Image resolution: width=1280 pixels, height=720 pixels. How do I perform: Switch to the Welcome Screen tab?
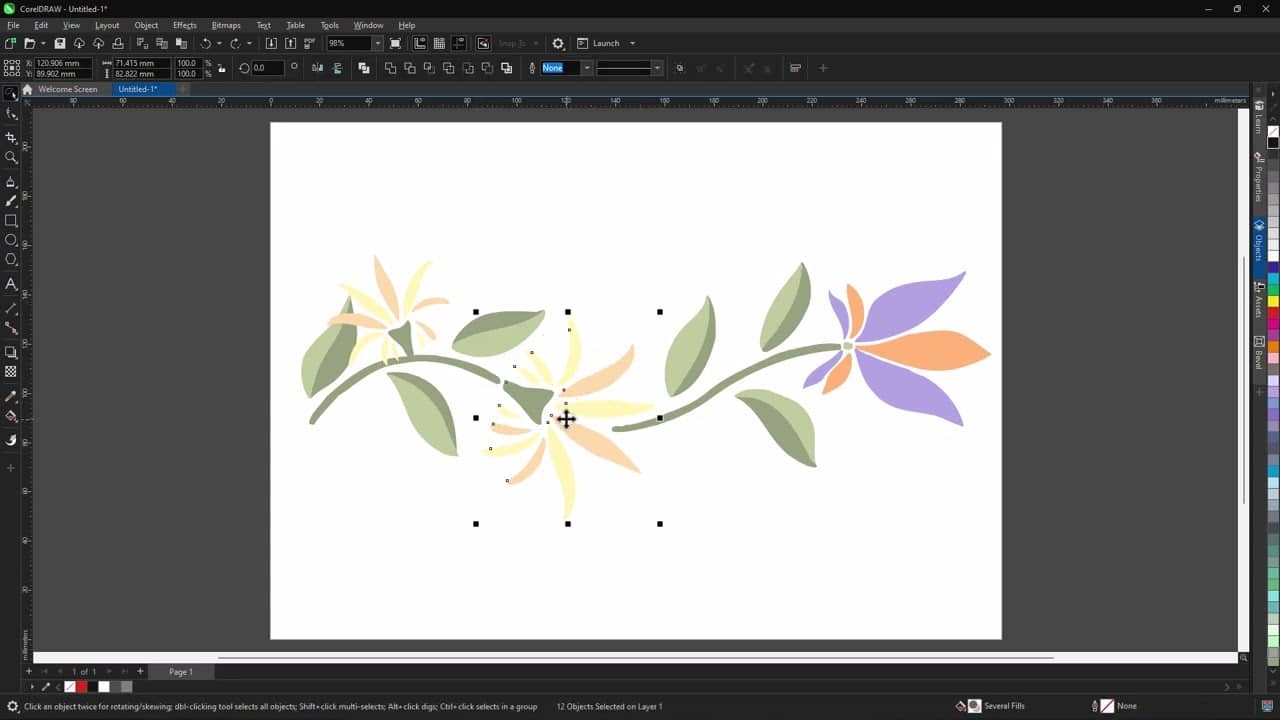(68, 89)
